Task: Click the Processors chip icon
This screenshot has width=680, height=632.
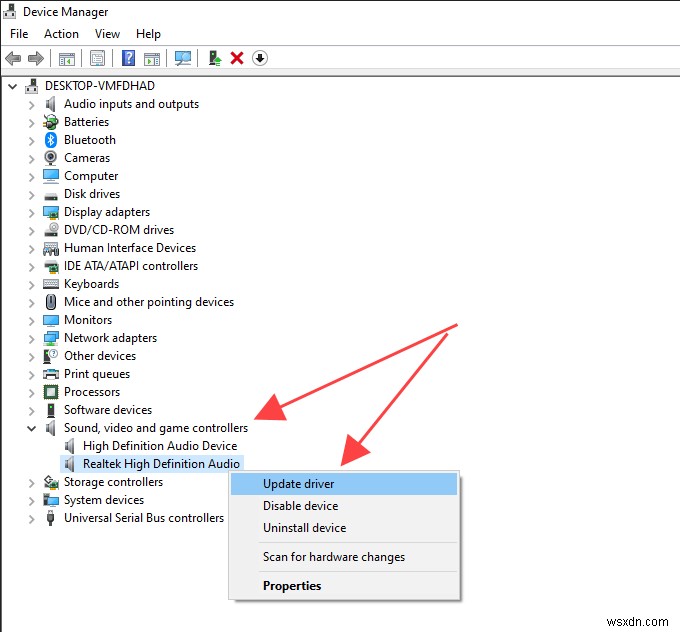Action: point(51,392)
